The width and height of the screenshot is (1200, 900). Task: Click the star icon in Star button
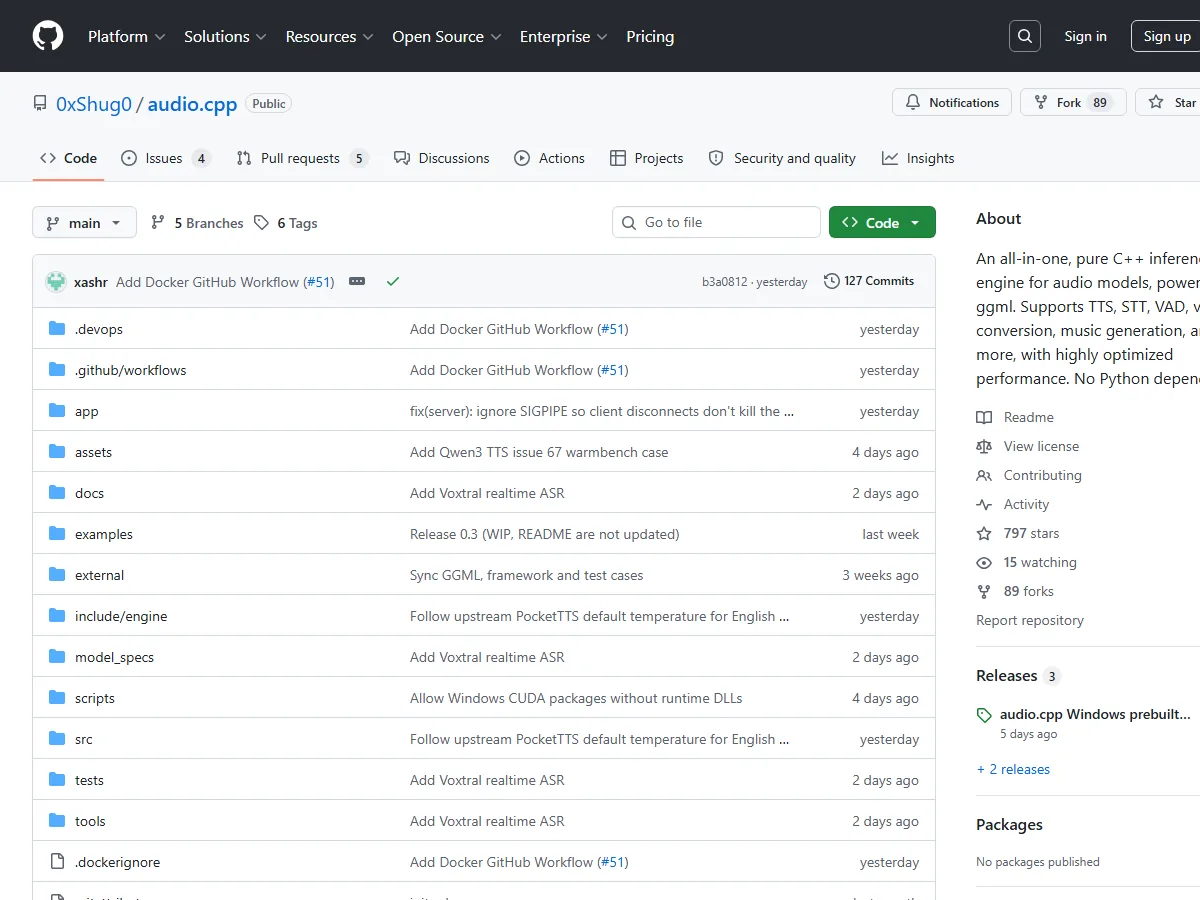coord(1156,102)
